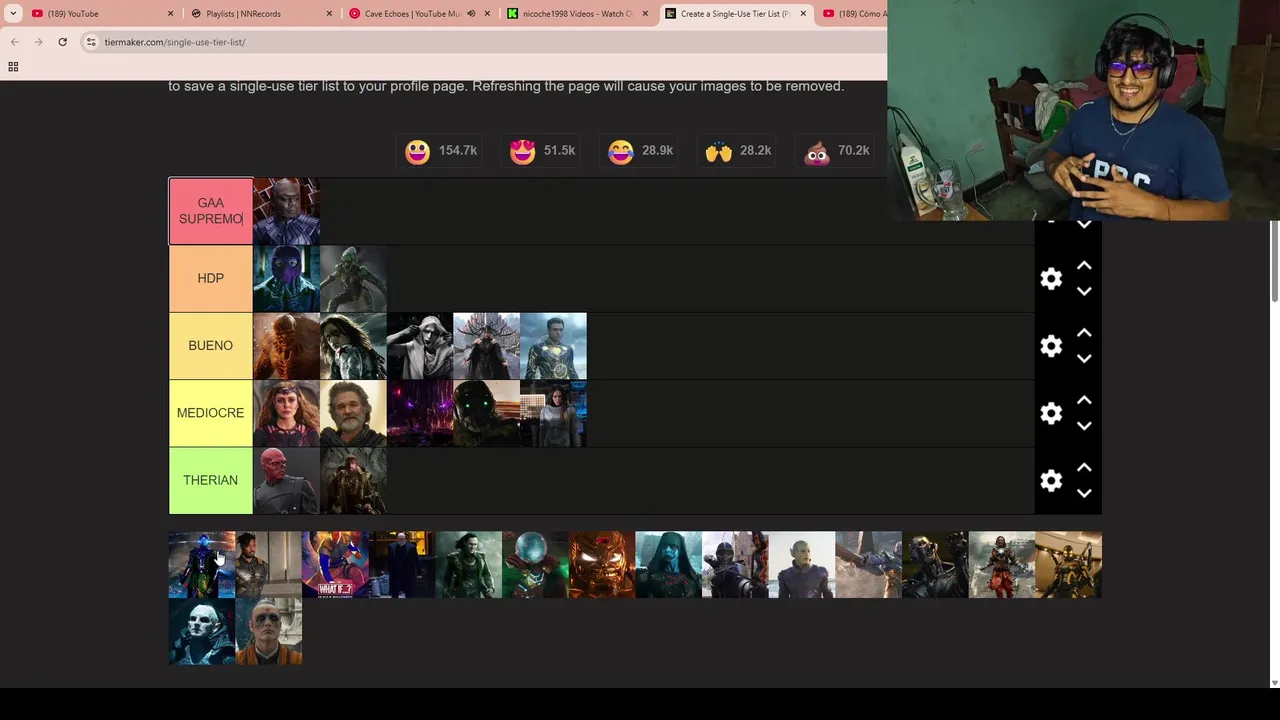This screenshot has width=1280, height=720.
Task: Move BUENO row down with chevron
Action: point(1084,358)
